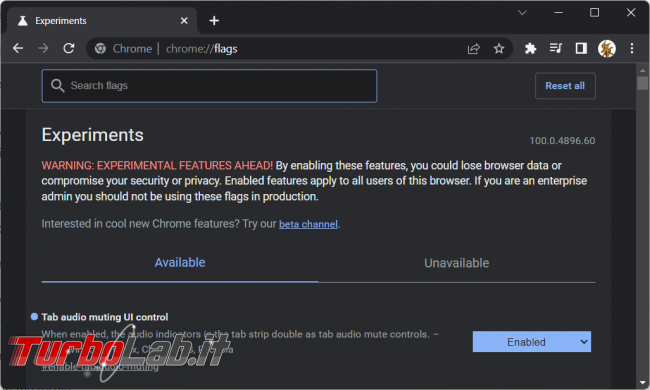Click the forward navigation arrow
Viewport: 650px width, 390px height.
tap(43, 48)
